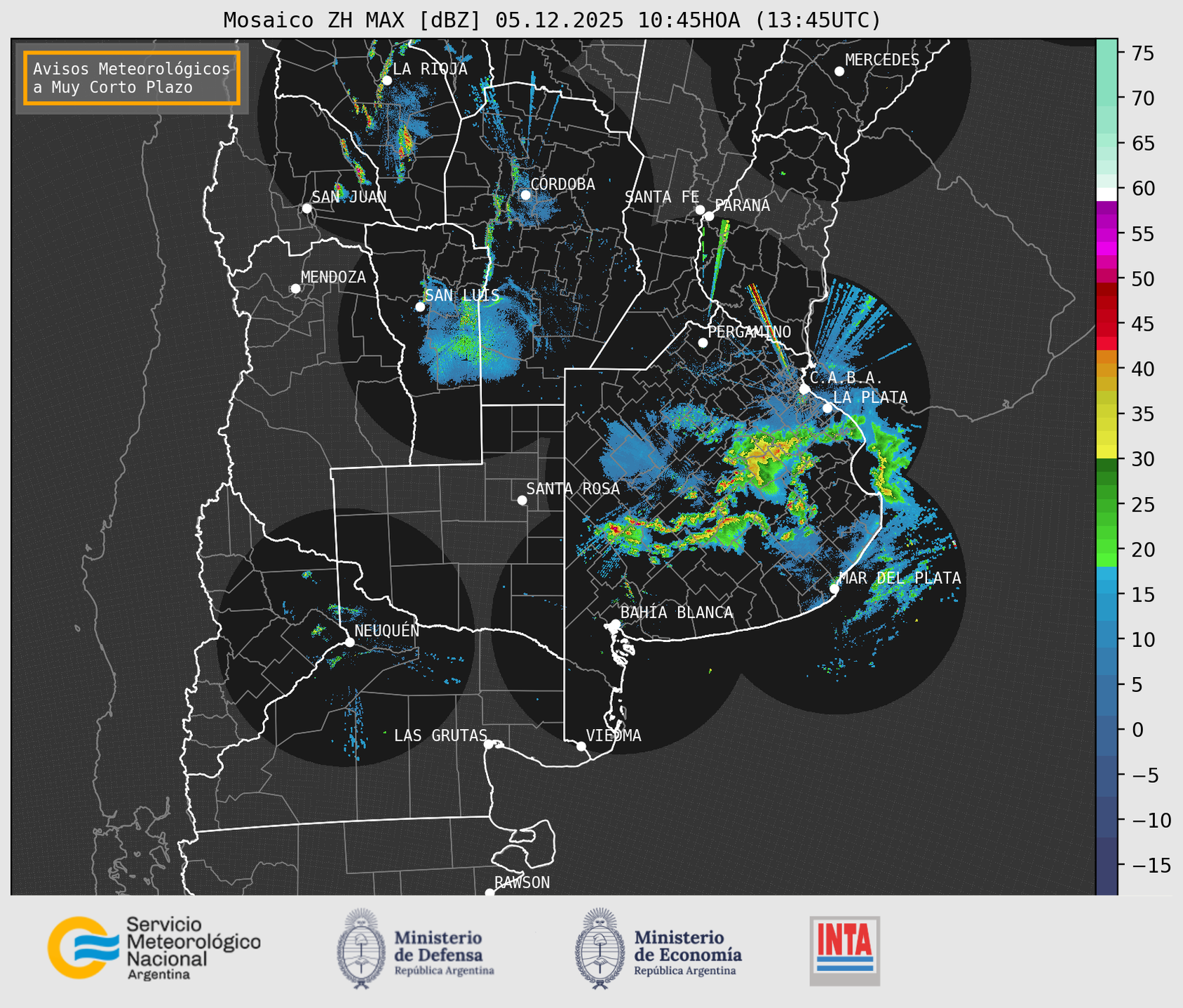Screen dimensions: 1183x1008
Task: Select the VIEDMA city label
Action: click(614, 735)
